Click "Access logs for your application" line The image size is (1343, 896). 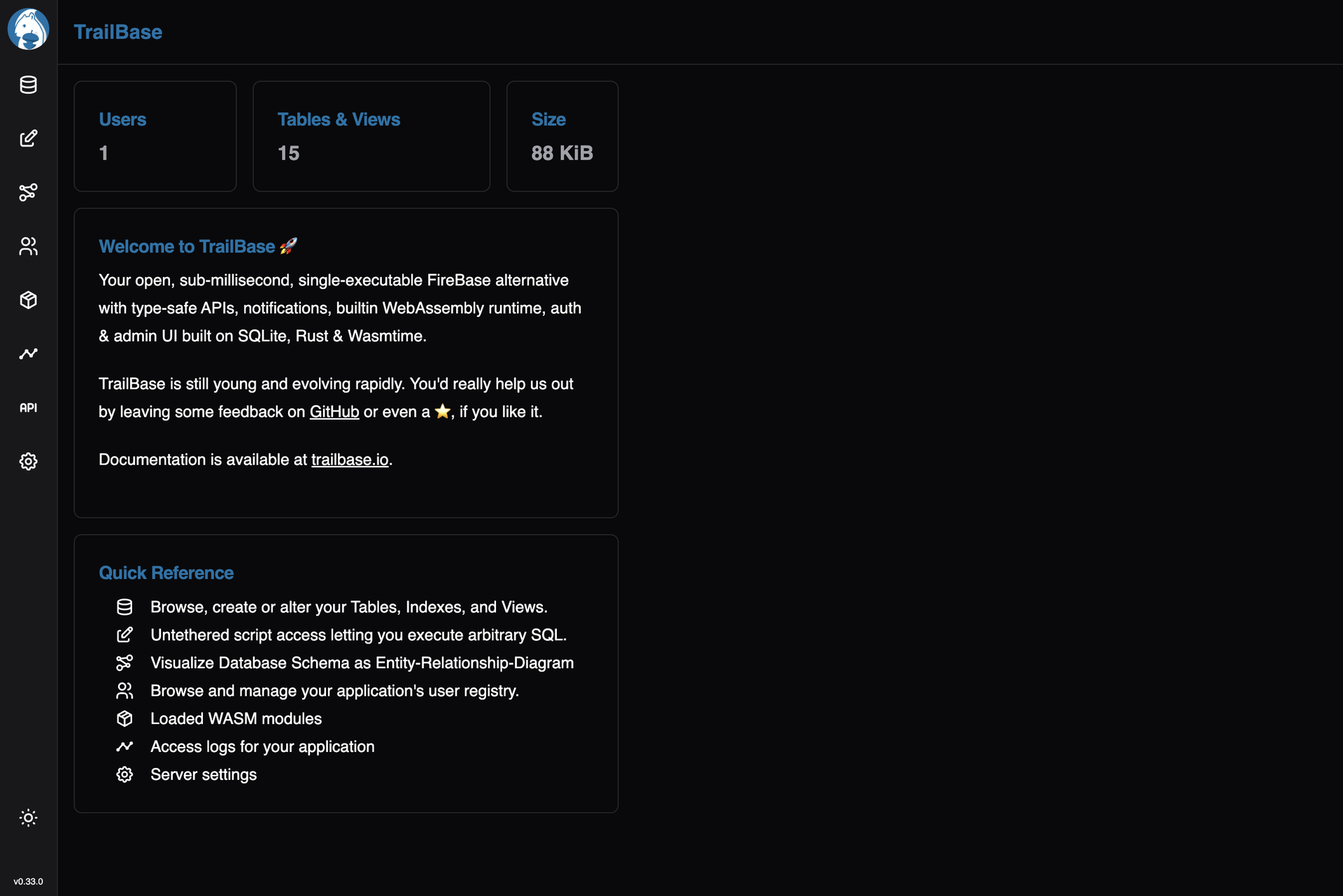[263, 747]
